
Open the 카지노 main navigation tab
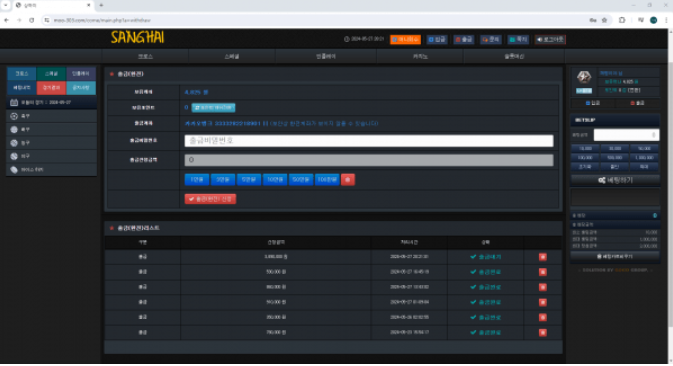pyautogui.click(x=420, y=56)
